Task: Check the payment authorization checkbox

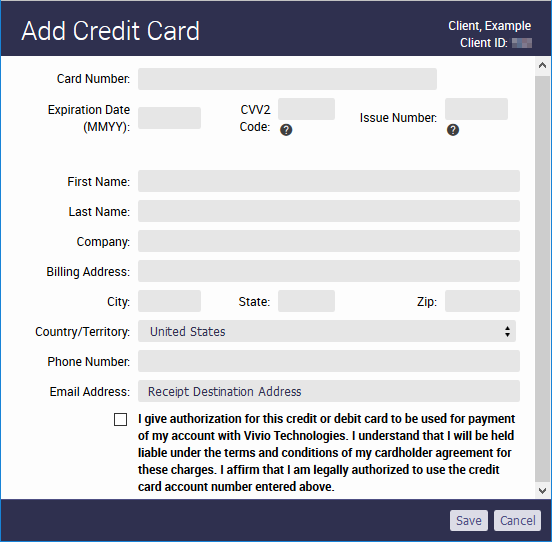Action: 120,419
